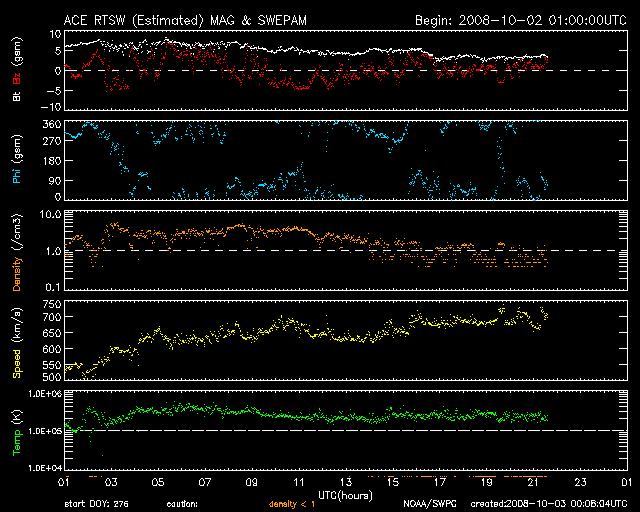The width and height of the screenshot is (640, 512).
Task: Click the '600' tick on the Speed axis
Action: click(x=52, y=349)
